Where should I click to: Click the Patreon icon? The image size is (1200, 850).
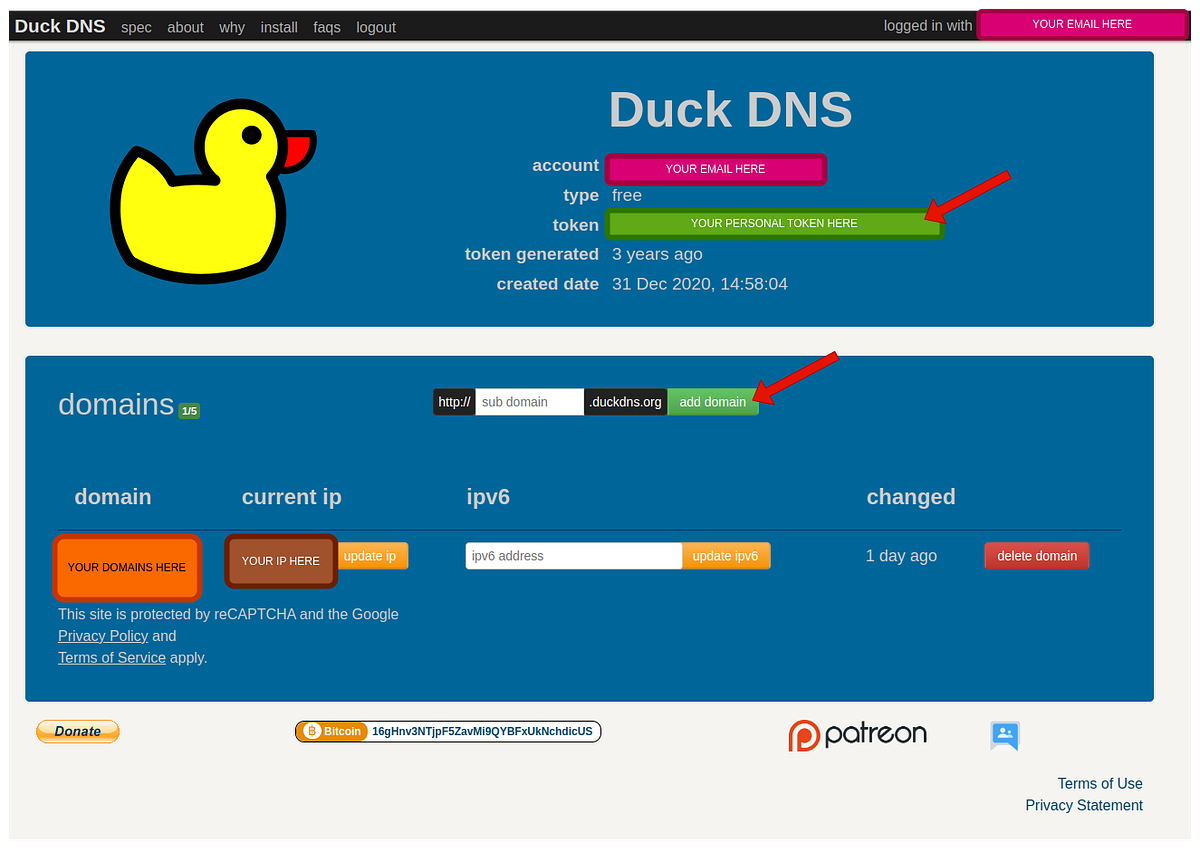click(857, 733)
